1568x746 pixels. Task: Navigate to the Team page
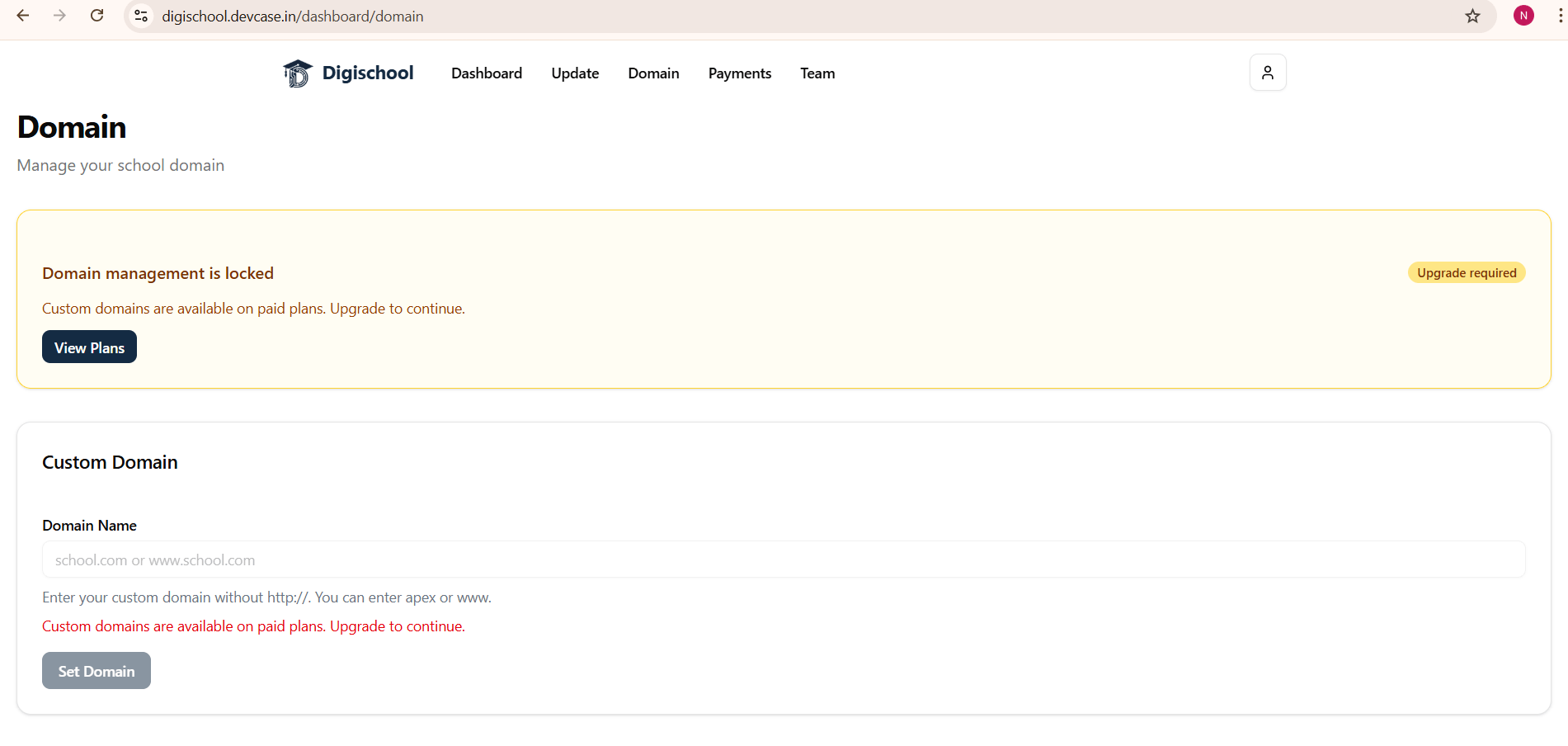(x=817, y=73)
